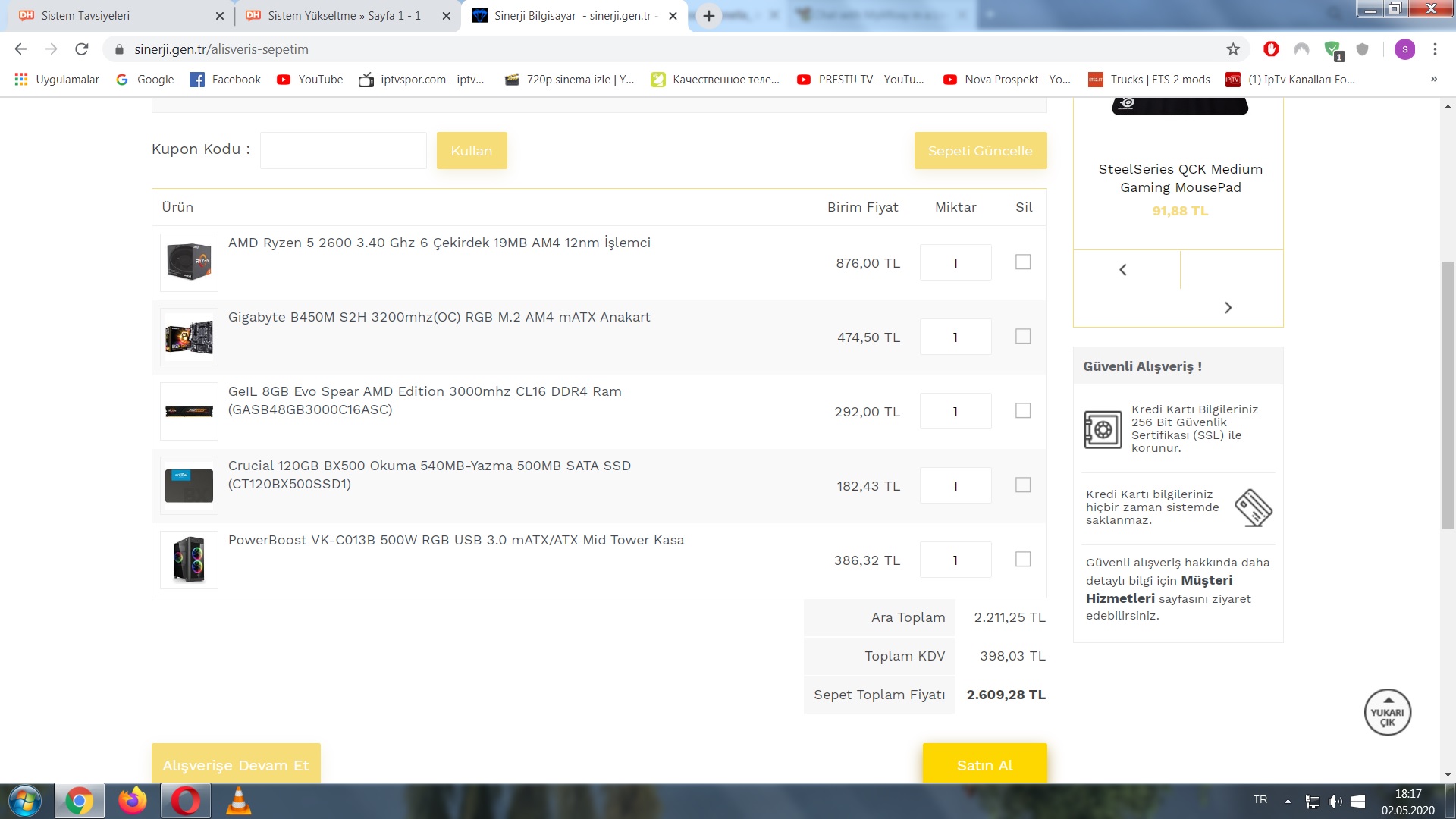Screen dimensions: 1456x819
Task: Open VLC media player from taskbar
Action: (239, 801)
